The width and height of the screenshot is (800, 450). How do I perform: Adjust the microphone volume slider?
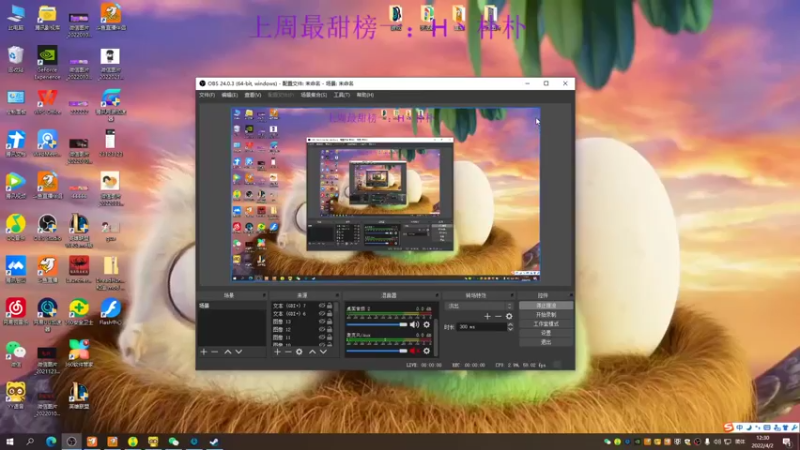pyautogui.click(x=377, y=351)
